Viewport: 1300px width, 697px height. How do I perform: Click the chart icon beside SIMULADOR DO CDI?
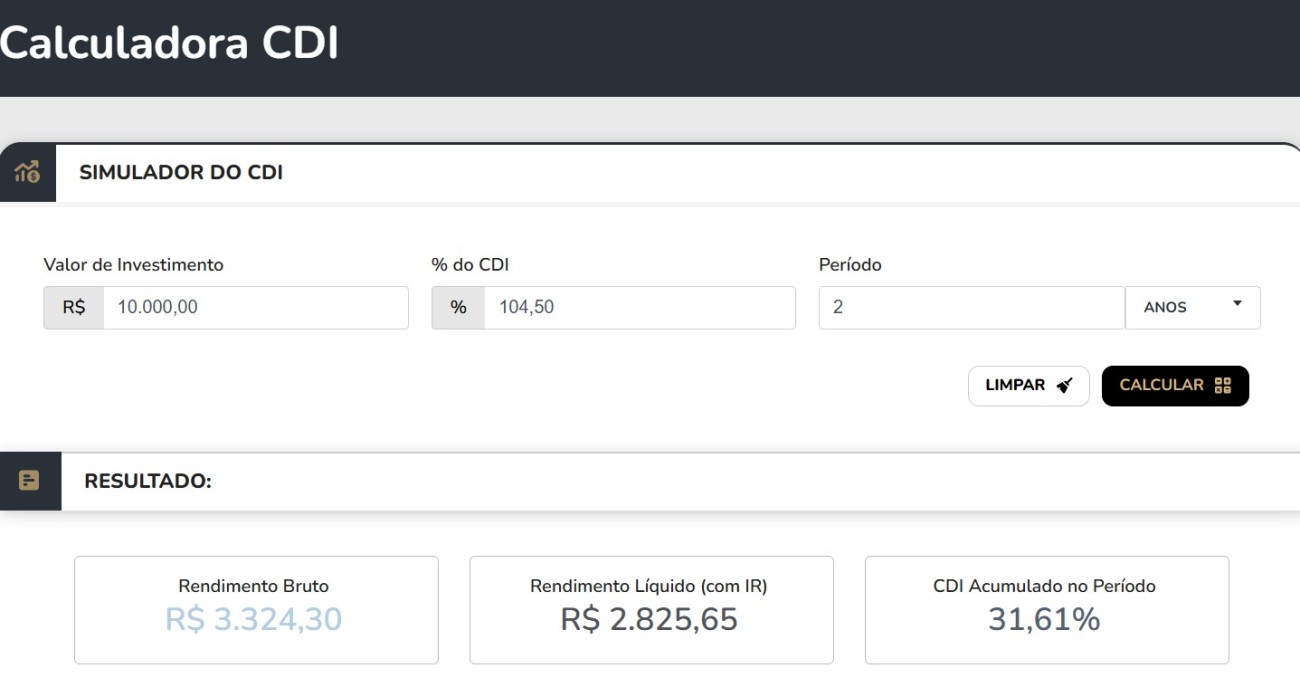point(26,171)
